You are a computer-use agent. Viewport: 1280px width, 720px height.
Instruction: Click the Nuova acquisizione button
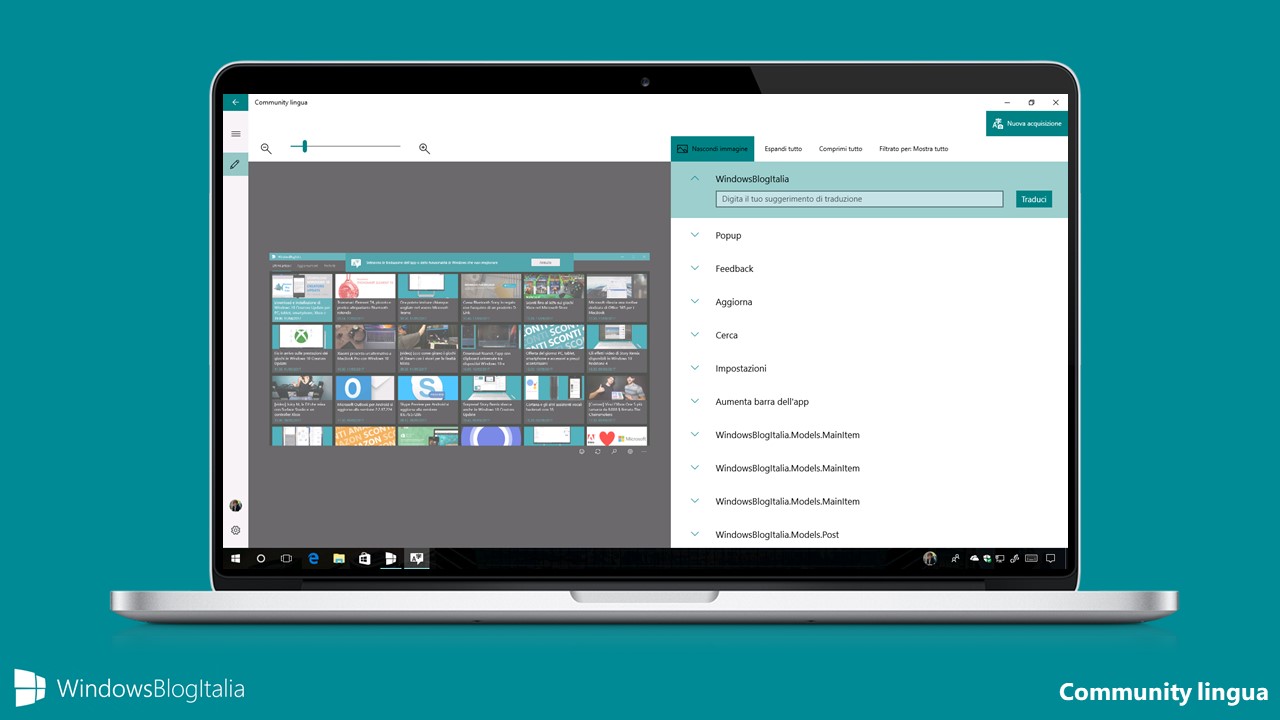1027,123
